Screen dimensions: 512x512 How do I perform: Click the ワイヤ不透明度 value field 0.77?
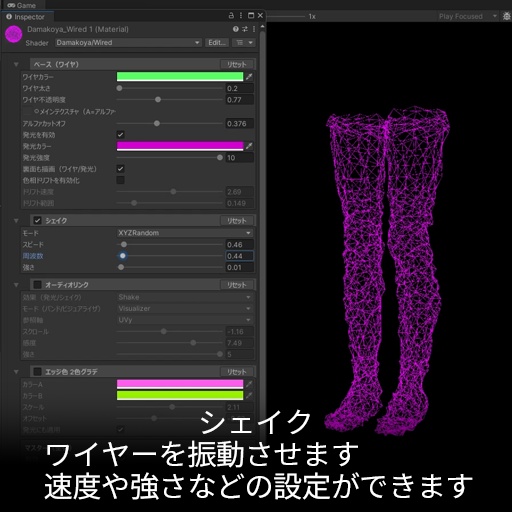pos(239,100)
